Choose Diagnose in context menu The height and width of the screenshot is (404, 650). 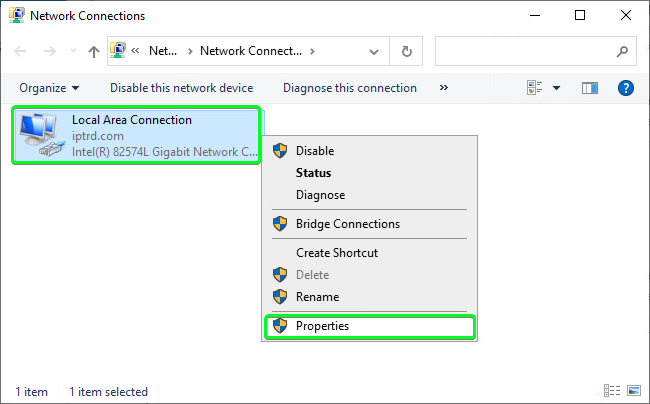click(x=369, y=195)
